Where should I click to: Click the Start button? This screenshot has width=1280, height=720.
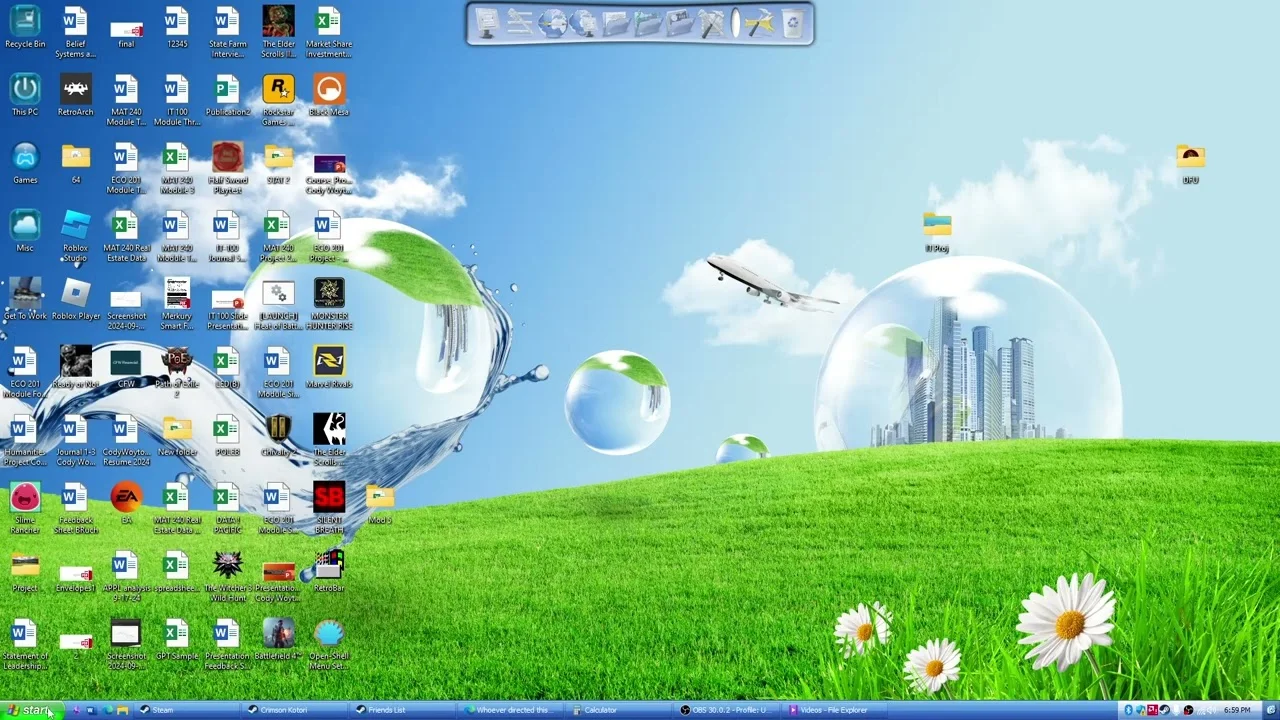[30, 710]
